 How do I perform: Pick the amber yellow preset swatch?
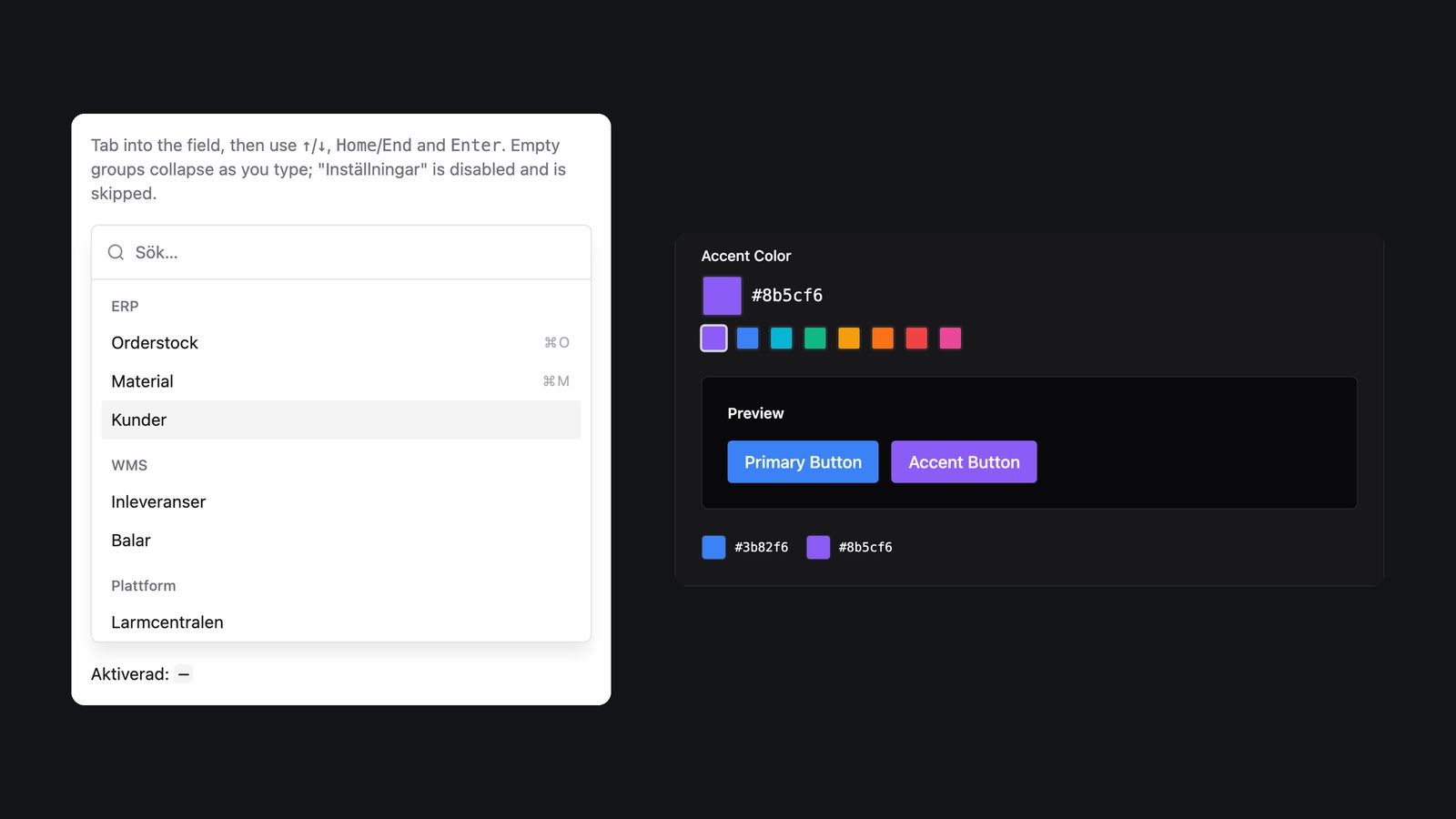tap(849, 339)
